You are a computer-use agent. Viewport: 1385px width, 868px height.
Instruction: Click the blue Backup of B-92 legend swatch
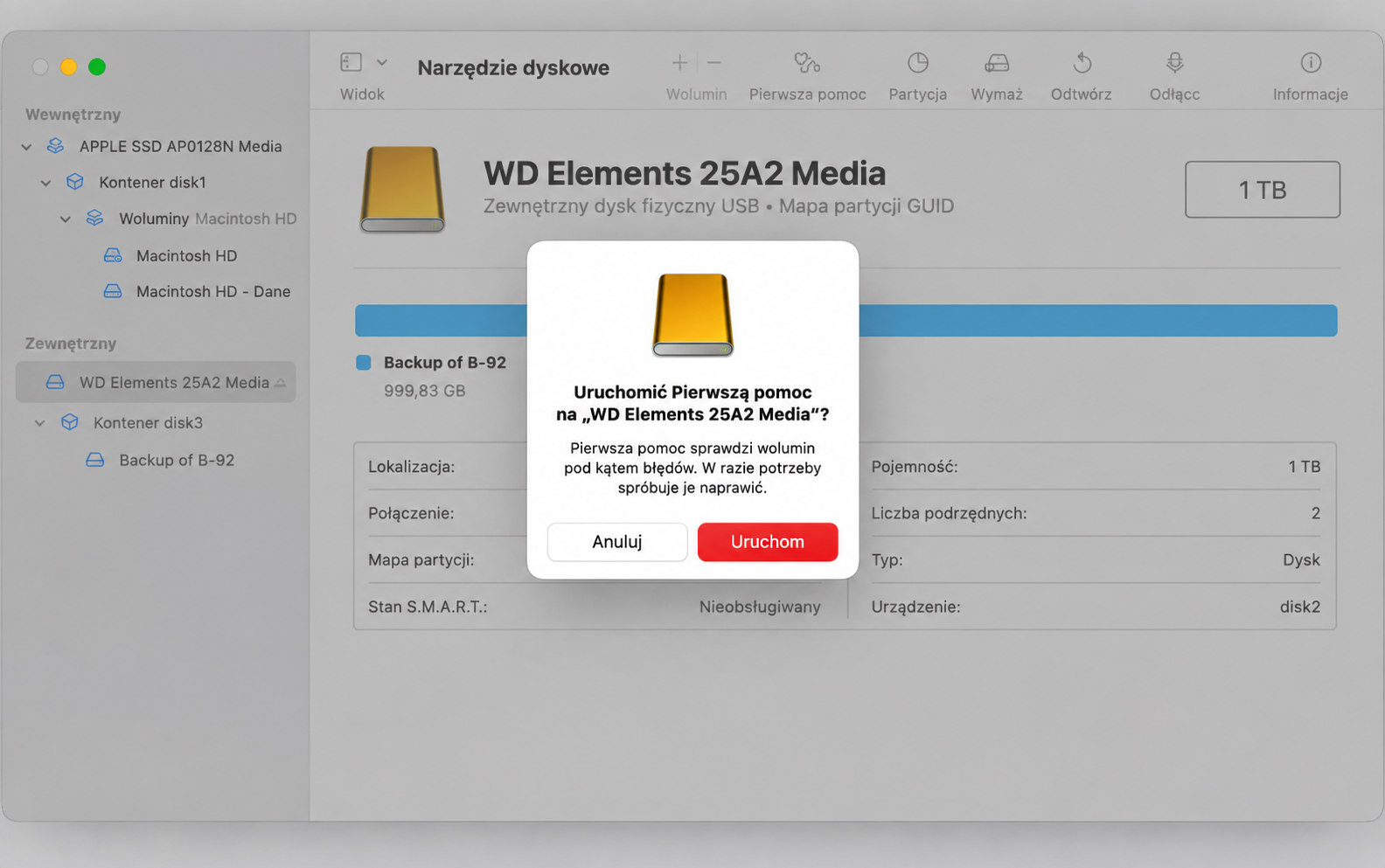tap(364, 363)
